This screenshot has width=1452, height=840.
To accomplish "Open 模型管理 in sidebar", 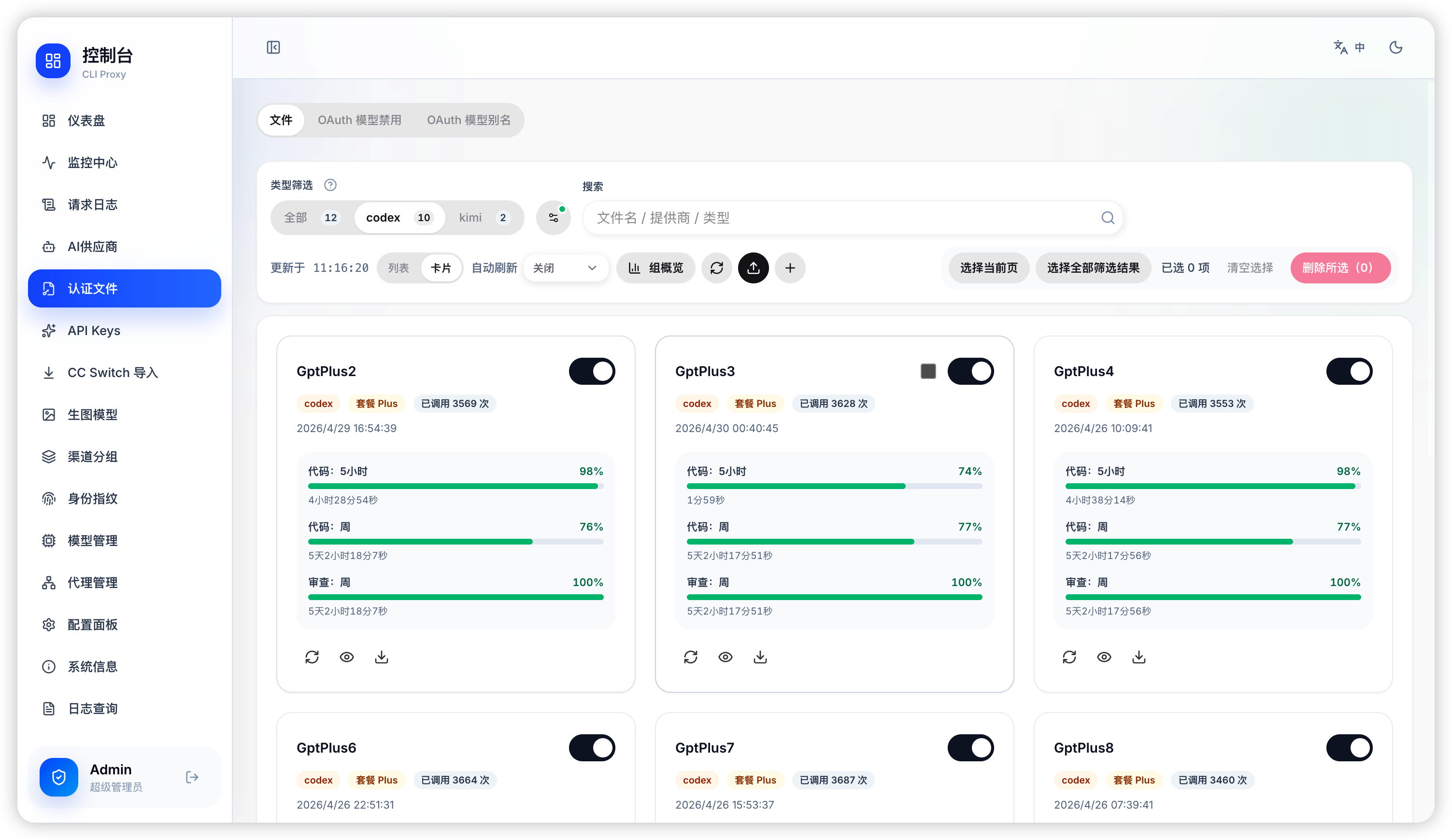I will coord(125,541).
